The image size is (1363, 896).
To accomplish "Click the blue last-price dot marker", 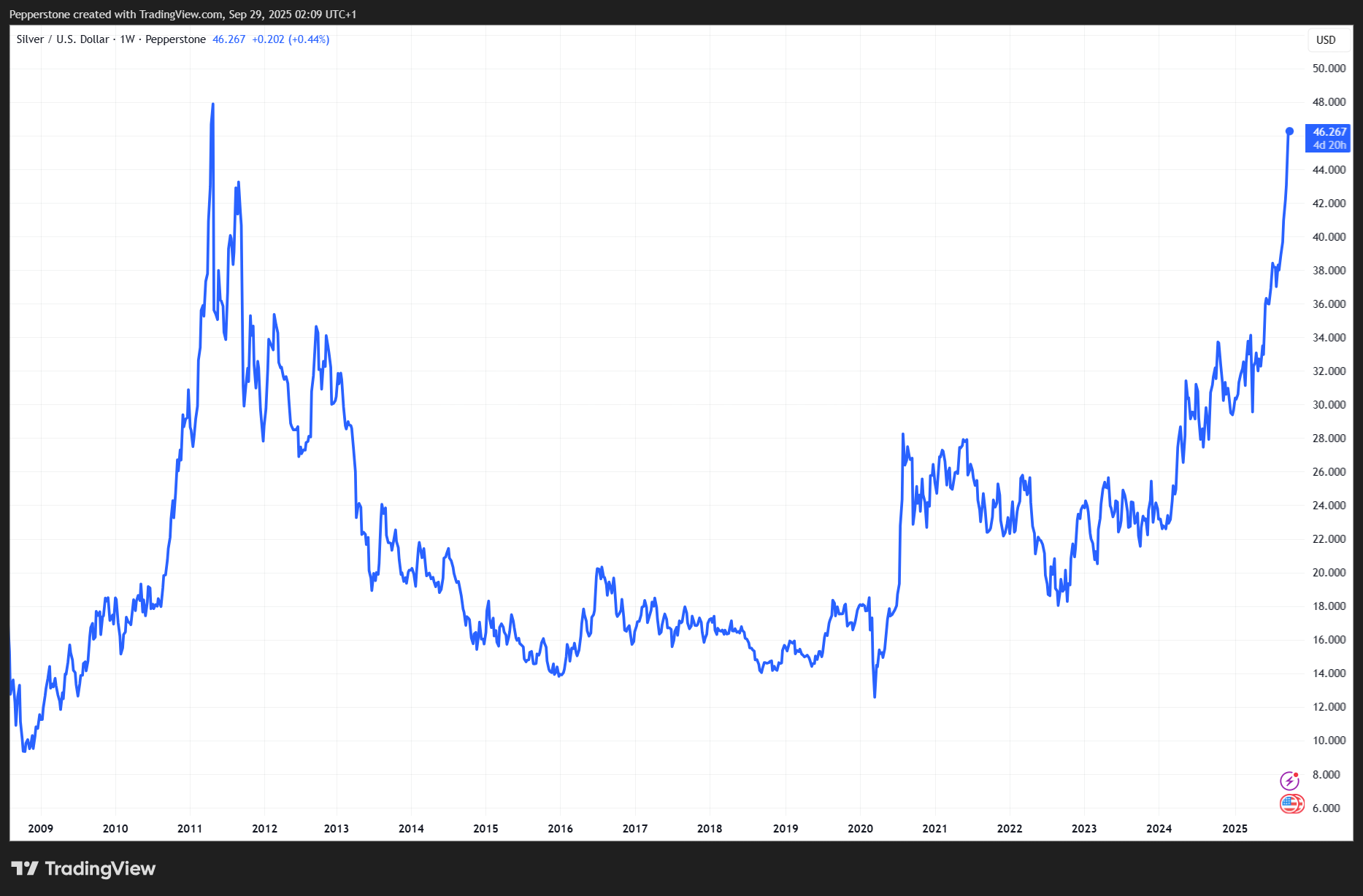I will pyautogui.click(x=1289, y=131).
